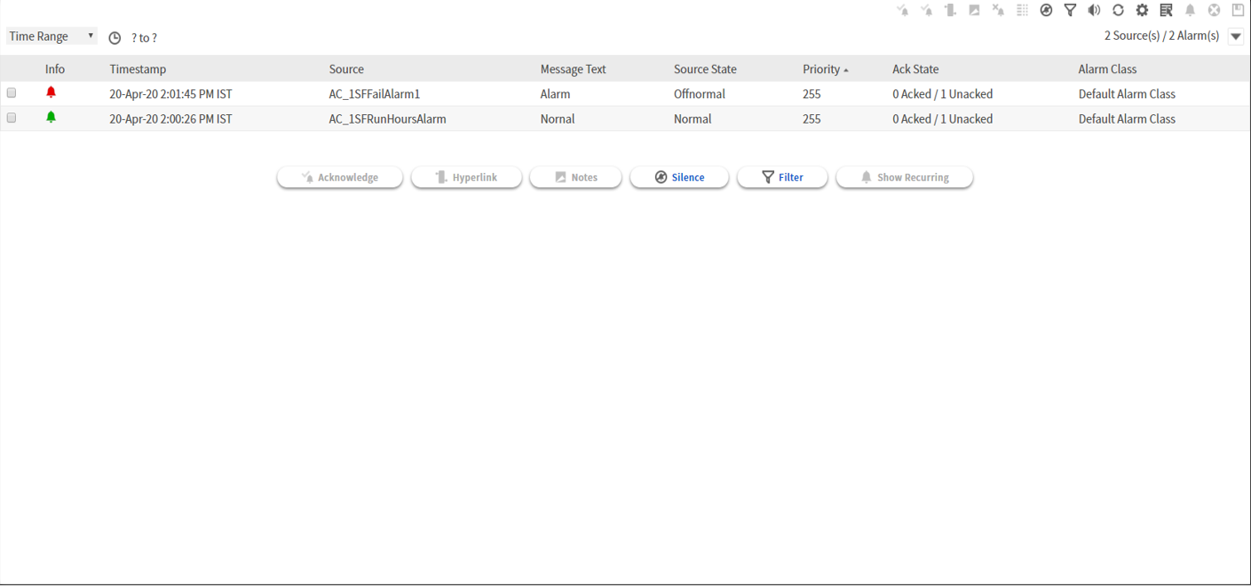This screenshot has width=1251, height=586.
Task: Toggle alarm sound speaker icon
Action: (1094, 10)
